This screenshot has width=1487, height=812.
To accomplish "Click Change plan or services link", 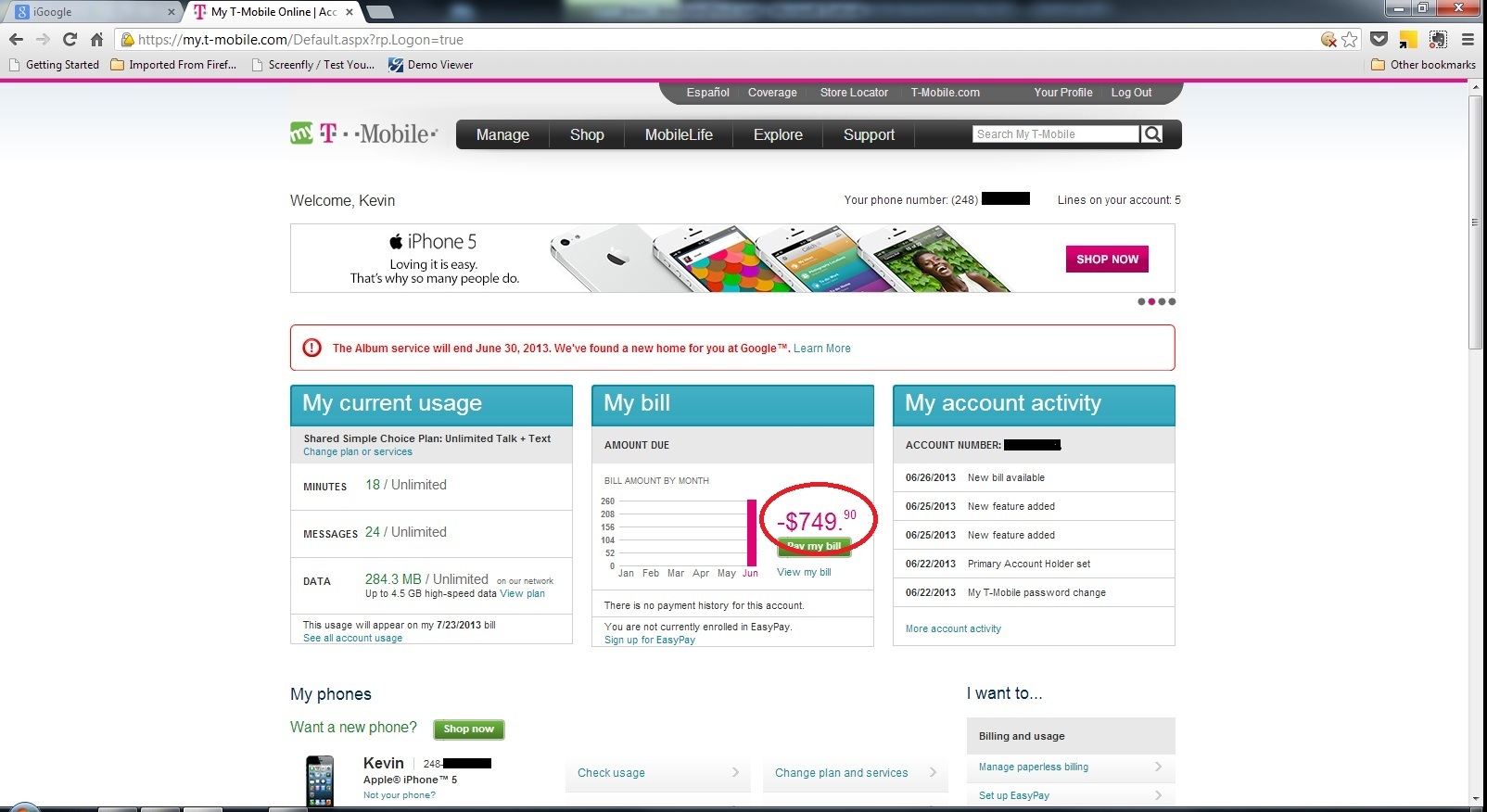I will [x=358, y=452].
